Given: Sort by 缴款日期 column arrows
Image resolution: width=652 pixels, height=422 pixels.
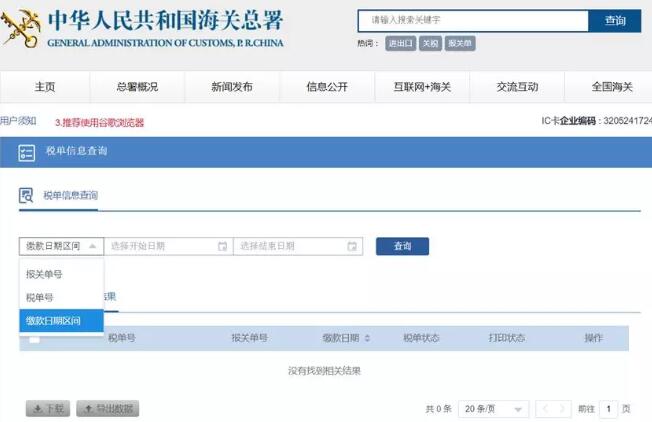Looking at the screenshot, I should 367,339.
